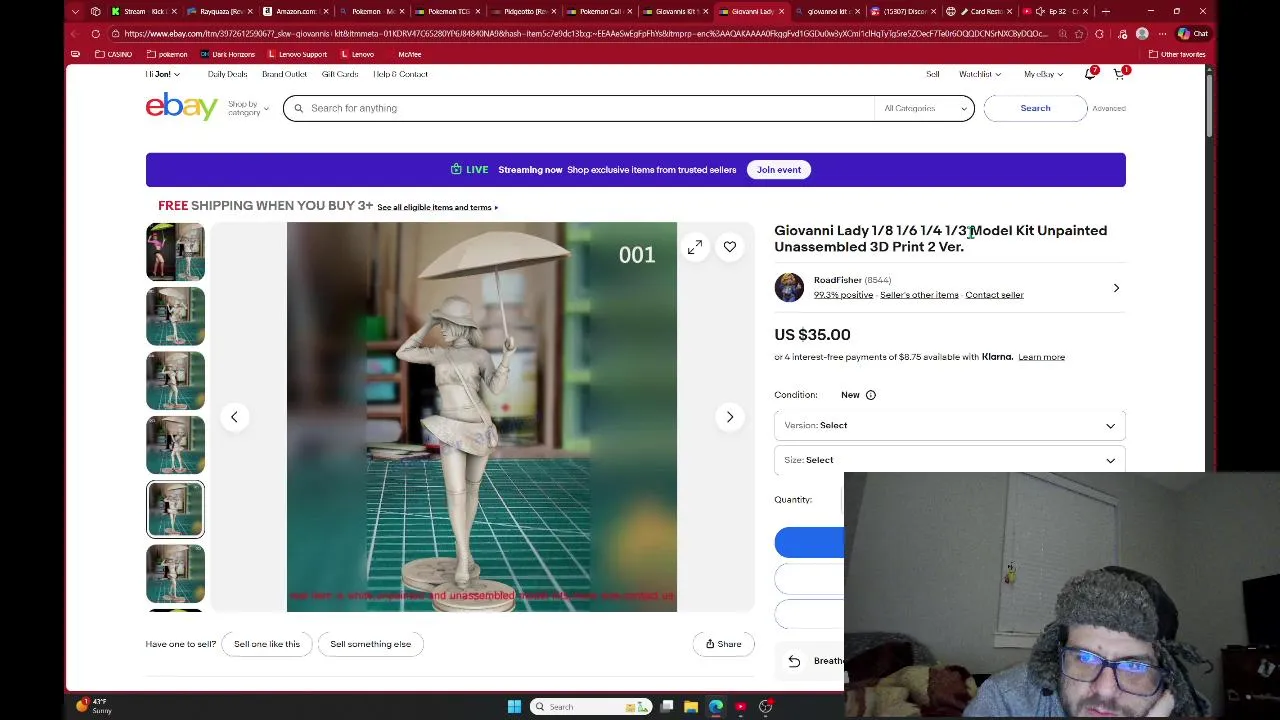
Task: Expand image to full screen view
Action: (695, 247)
